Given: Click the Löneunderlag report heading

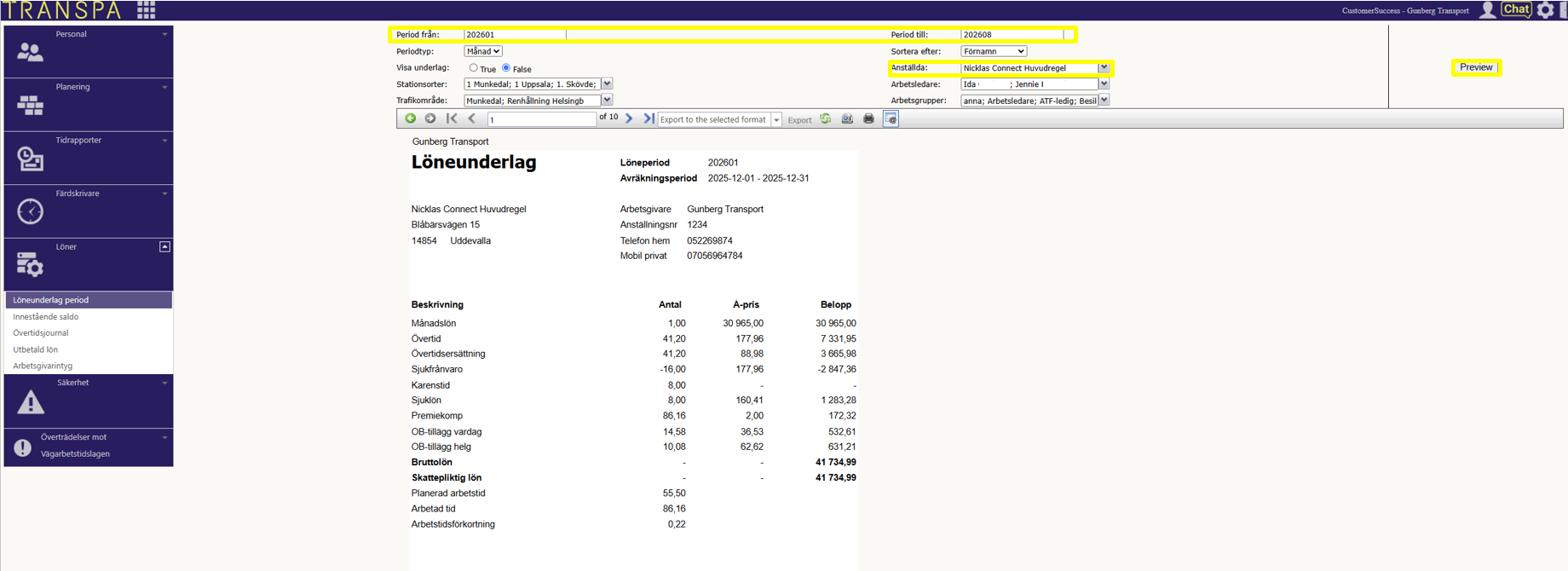Looking at the screenshot, I should click(474, 162).
